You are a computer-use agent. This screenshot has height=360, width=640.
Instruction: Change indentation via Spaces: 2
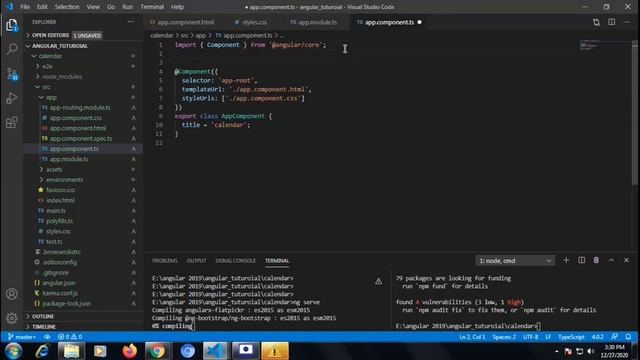click(x=504, y=337)
